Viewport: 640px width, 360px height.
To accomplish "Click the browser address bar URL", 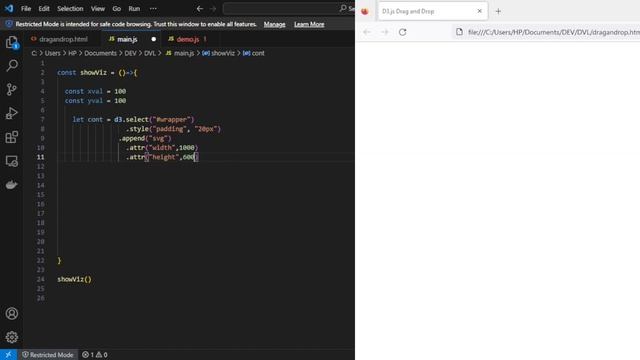I will click(553, 32).
